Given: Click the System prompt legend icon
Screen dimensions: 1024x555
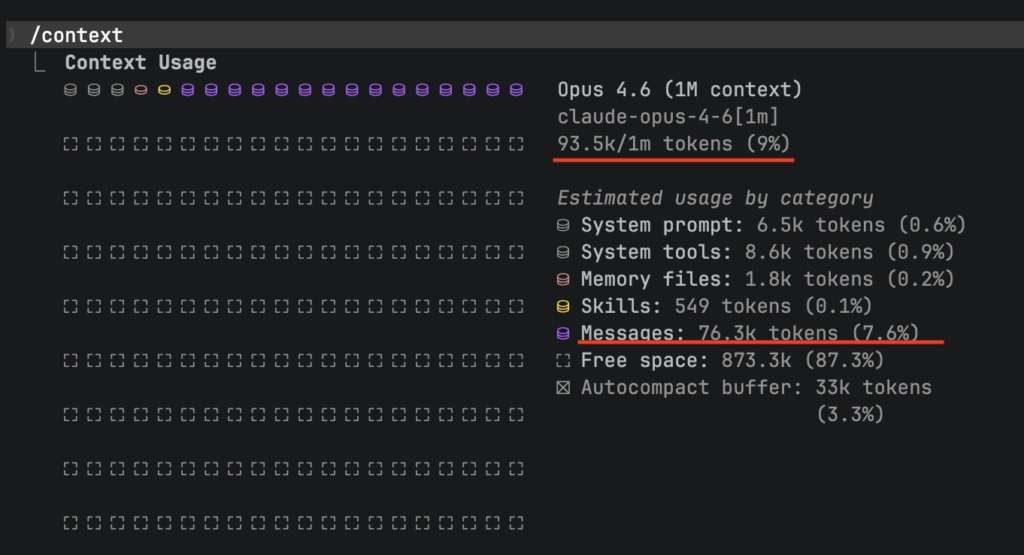Looking at the screenshot, I should pos(563,226).
